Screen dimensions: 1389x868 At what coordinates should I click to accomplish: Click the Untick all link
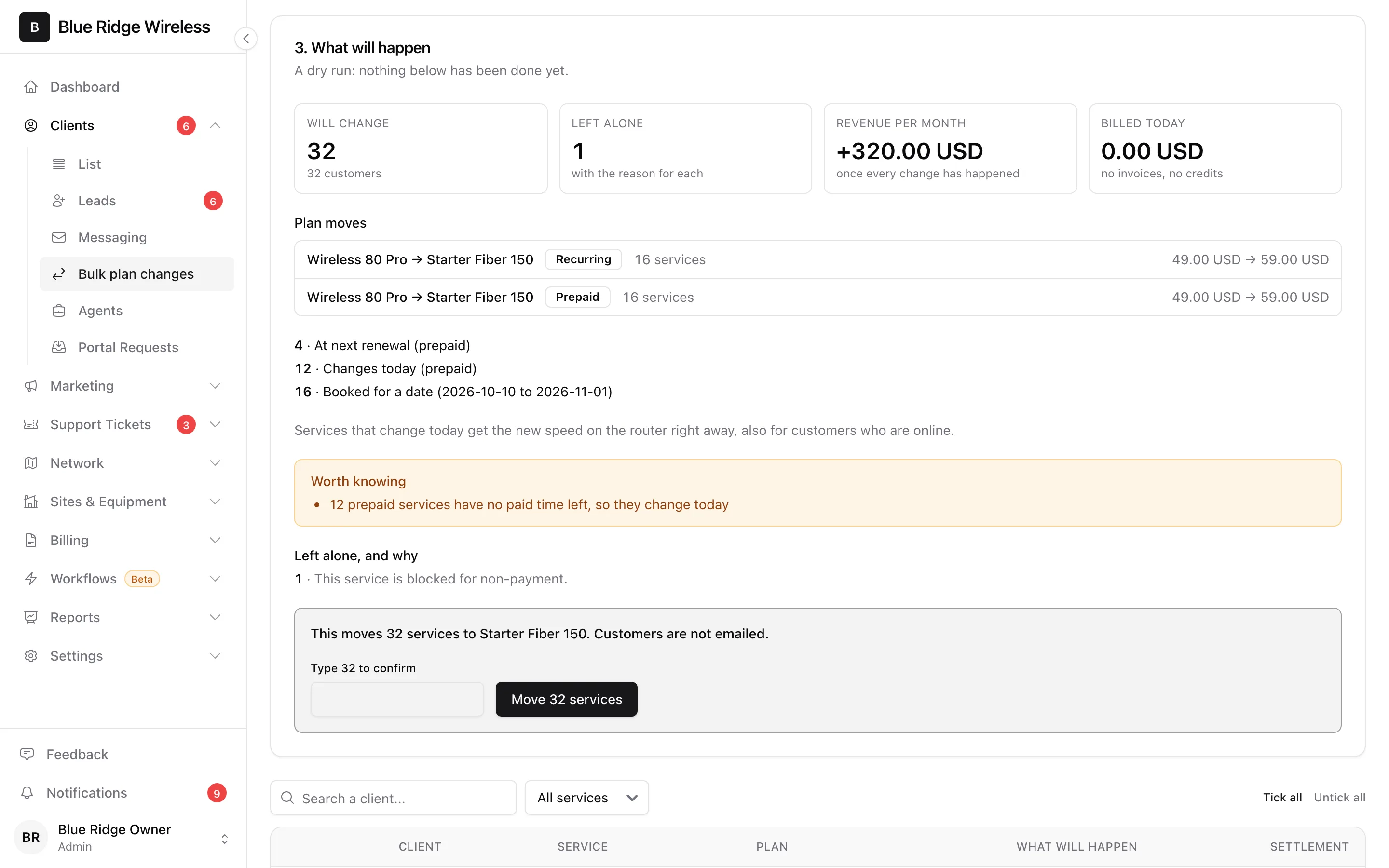pos(1339,798)
